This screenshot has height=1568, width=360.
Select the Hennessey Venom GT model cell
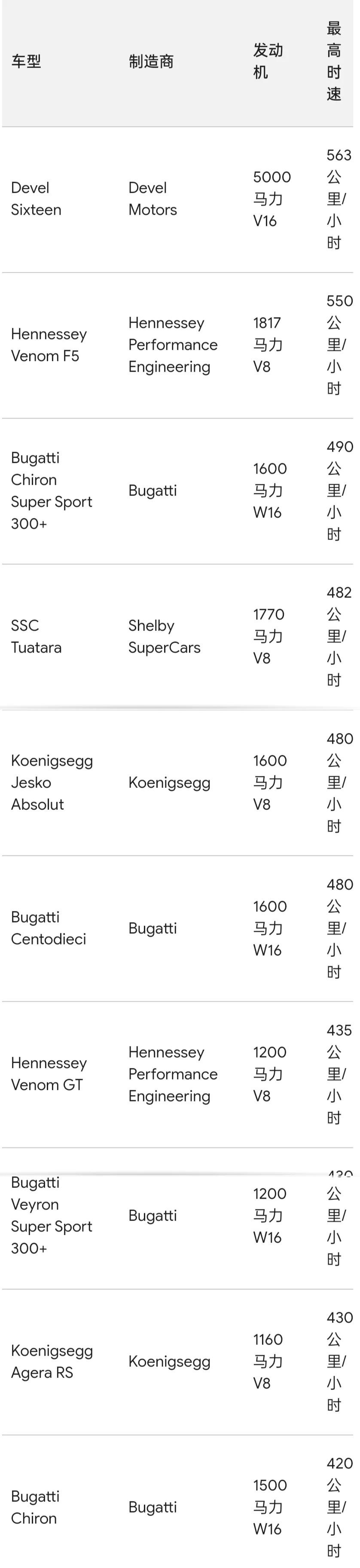click(x=49, y=1074)
